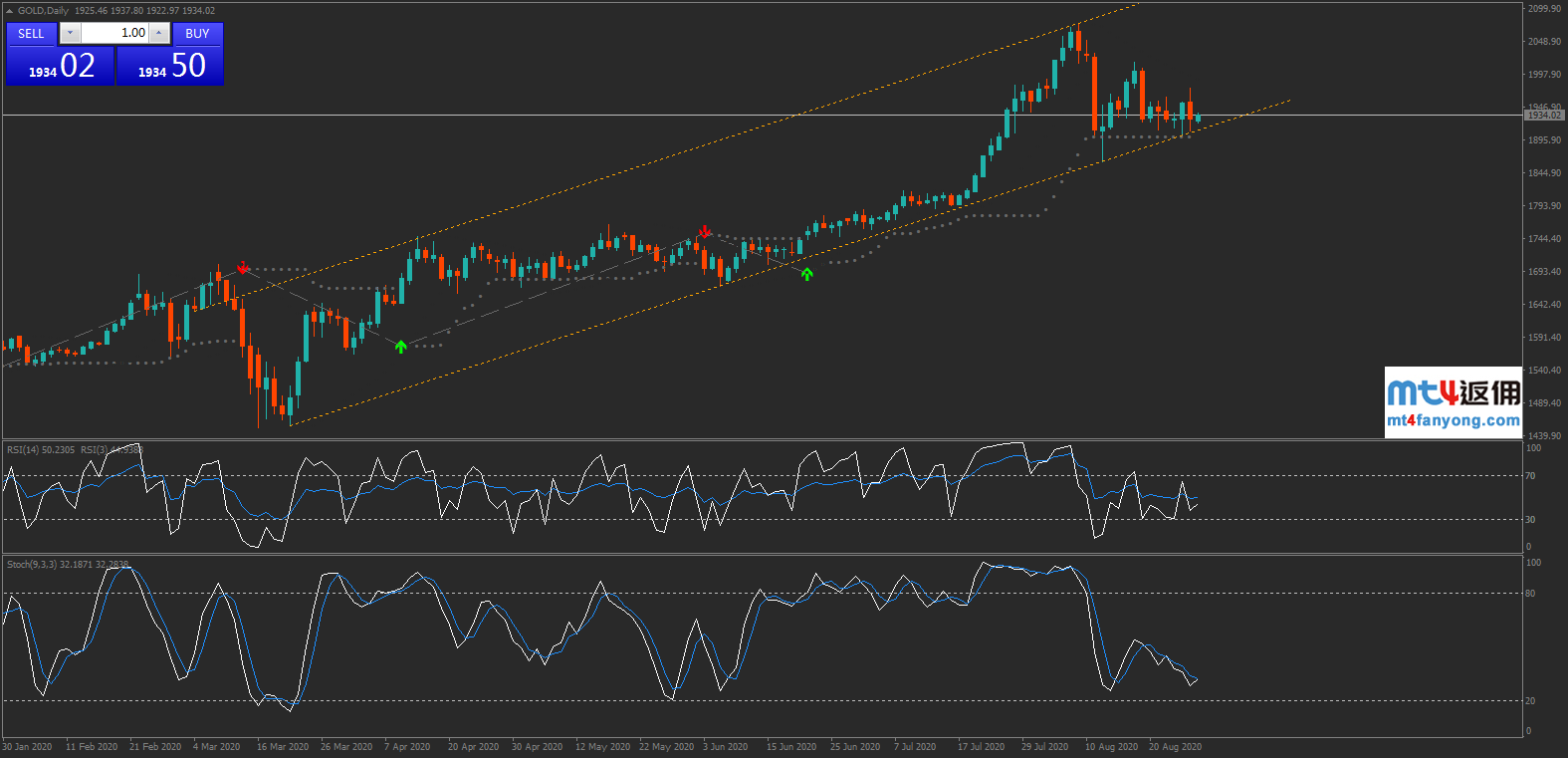Click the 1.00 volume input field
Screen dimensions: 1568x758
(113, 34)
